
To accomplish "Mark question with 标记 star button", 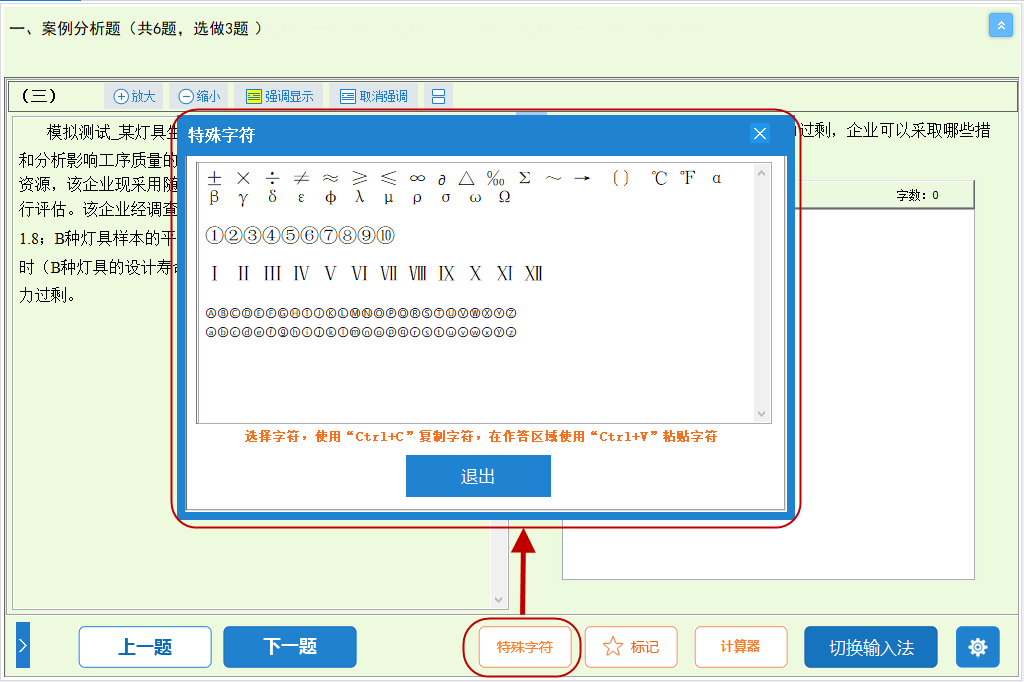I will click(631, 647).
